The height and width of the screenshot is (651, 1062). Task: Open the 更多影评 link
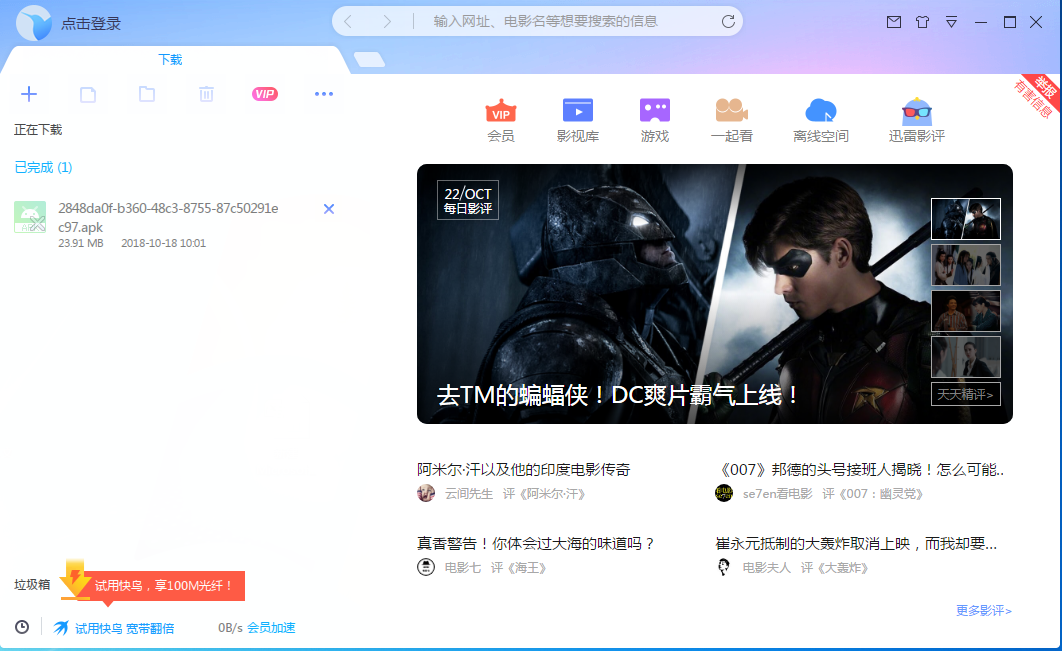pos(983,610)
